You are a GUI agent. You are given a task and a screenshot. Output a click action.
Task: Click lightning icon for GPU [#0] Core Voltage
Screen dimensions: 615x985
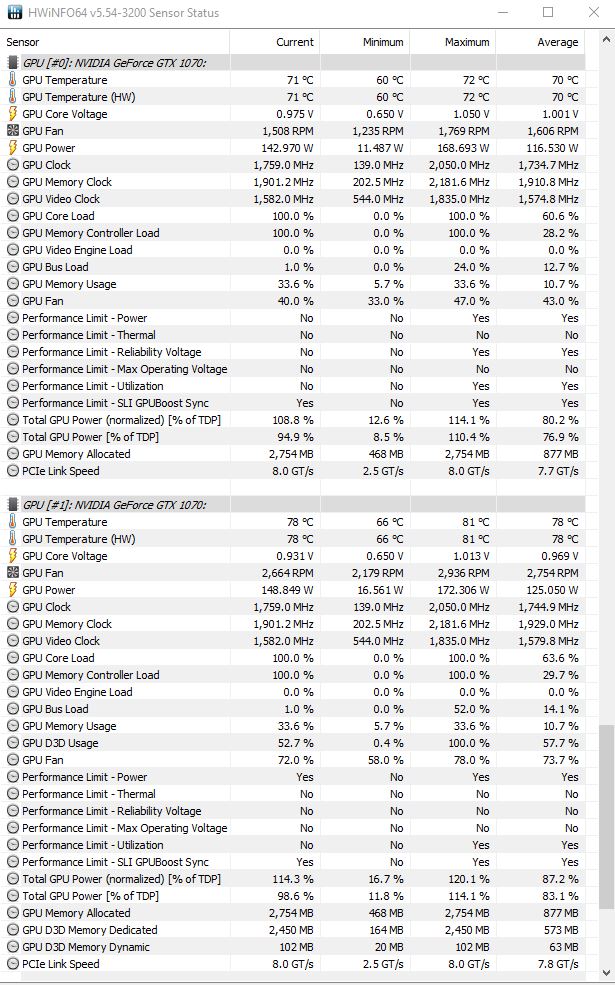[x=13, y=114]
